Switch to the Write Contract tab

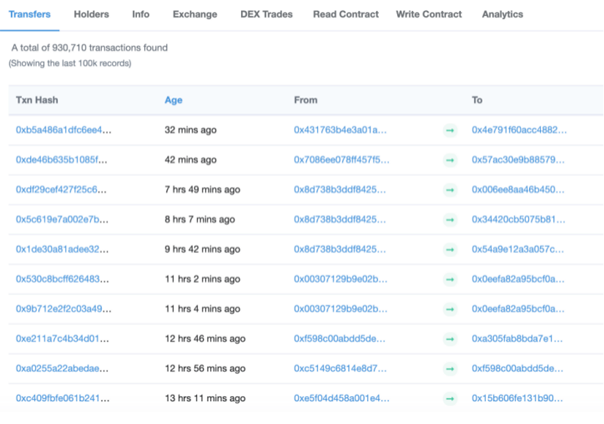(x=429, y=15)
